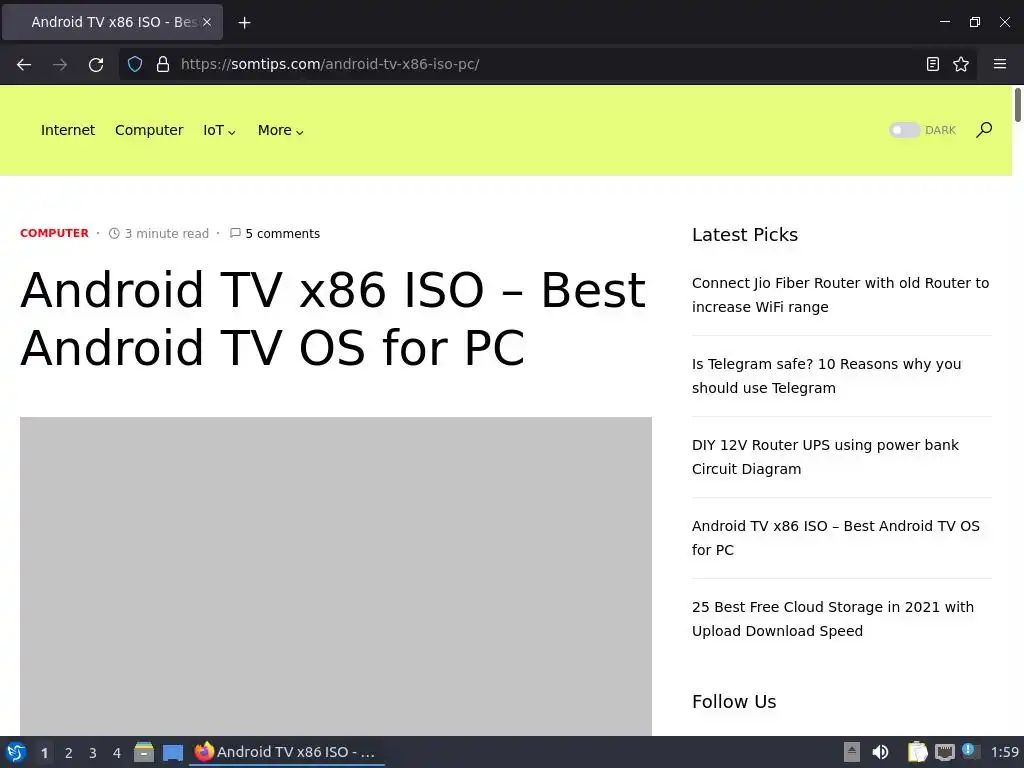This screenshot has height=768, width=1024.
Task: Open 25 Best Free Cloud Storage article
Action: click(x=833, y=619)
